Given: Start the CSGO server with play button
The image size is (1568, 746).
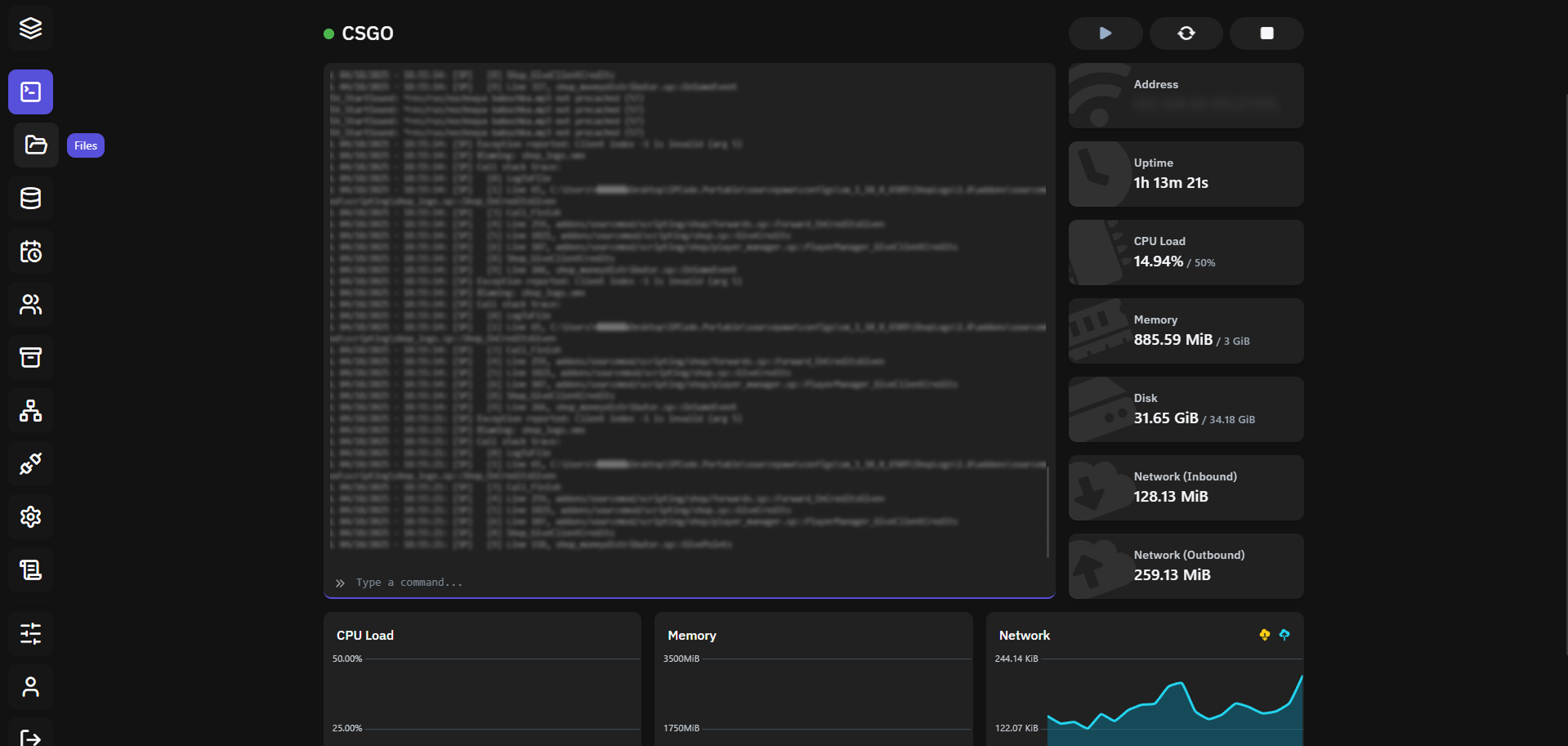Looking at the screenshot, I should pyautogui.click(x=1106, y=34).
